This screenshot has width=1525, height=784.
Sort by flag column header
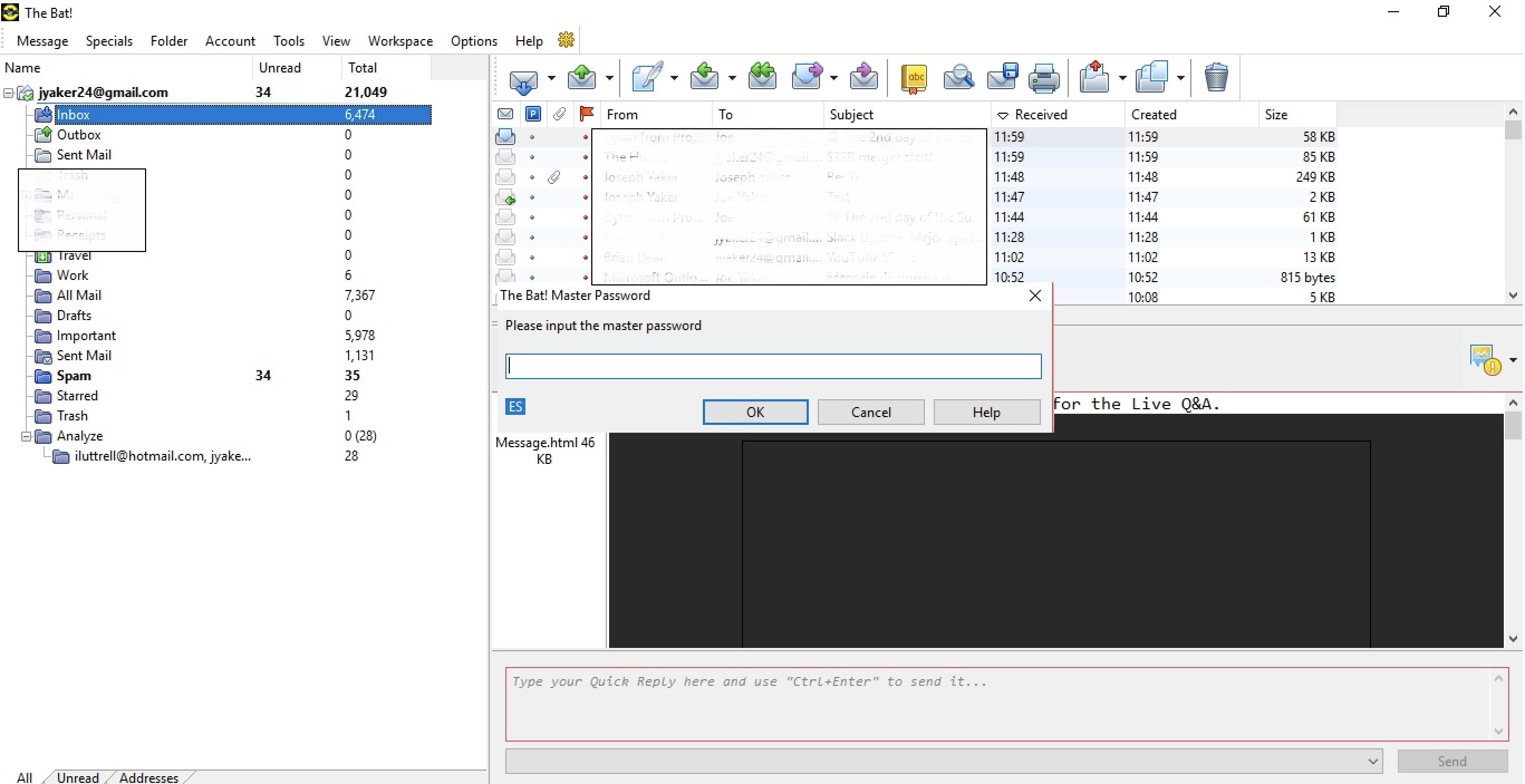click(586, 114)
